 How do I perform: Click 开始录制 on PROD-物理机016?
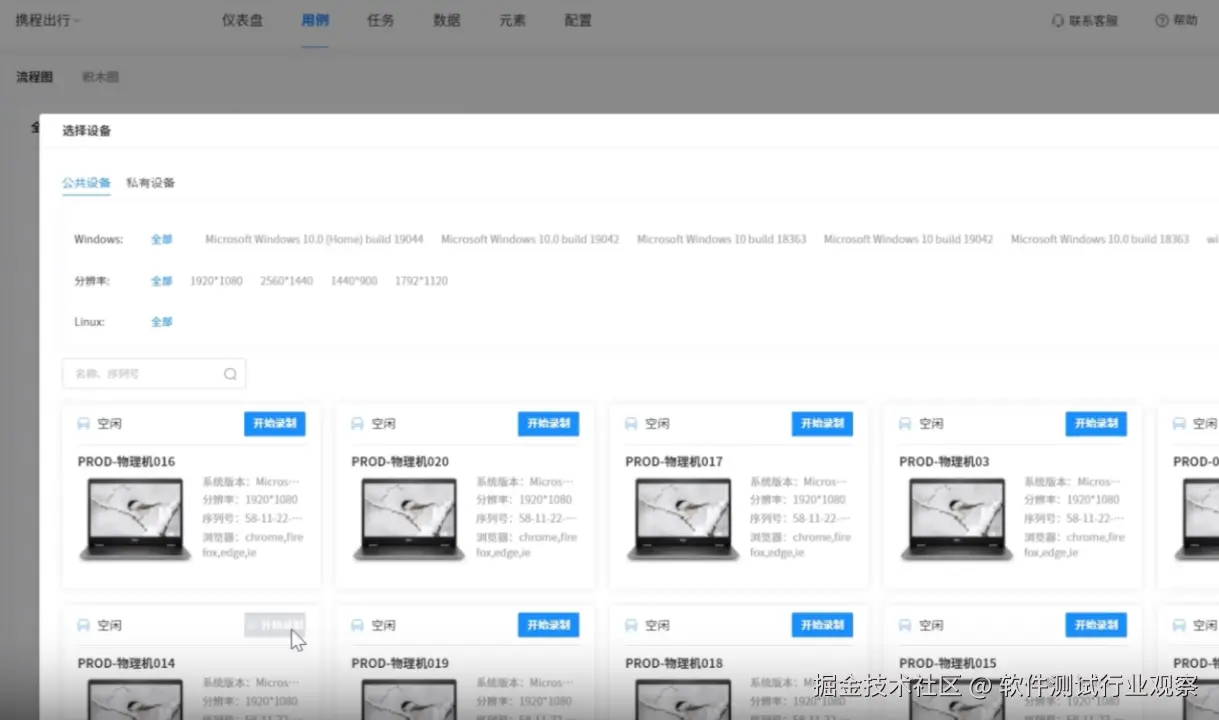coord(275,424)
